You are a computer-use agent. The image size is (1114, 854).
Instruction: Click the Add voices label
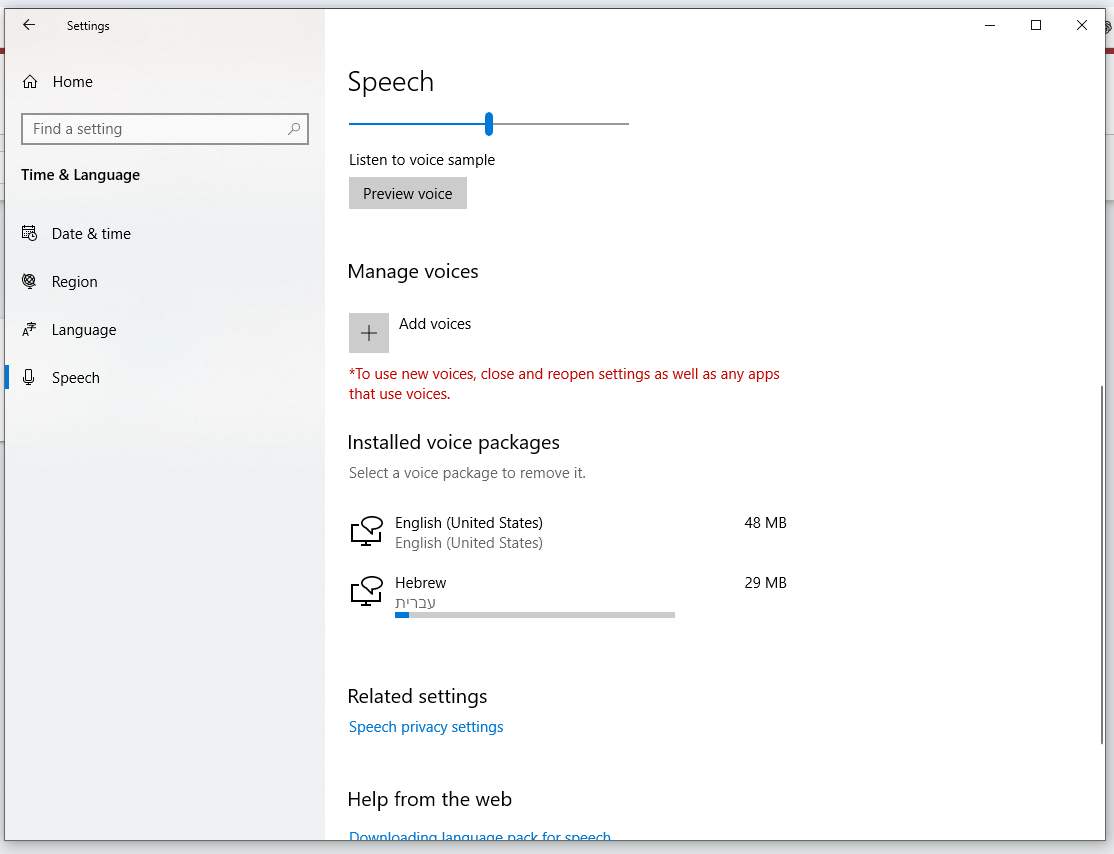[x=435, y=324]
